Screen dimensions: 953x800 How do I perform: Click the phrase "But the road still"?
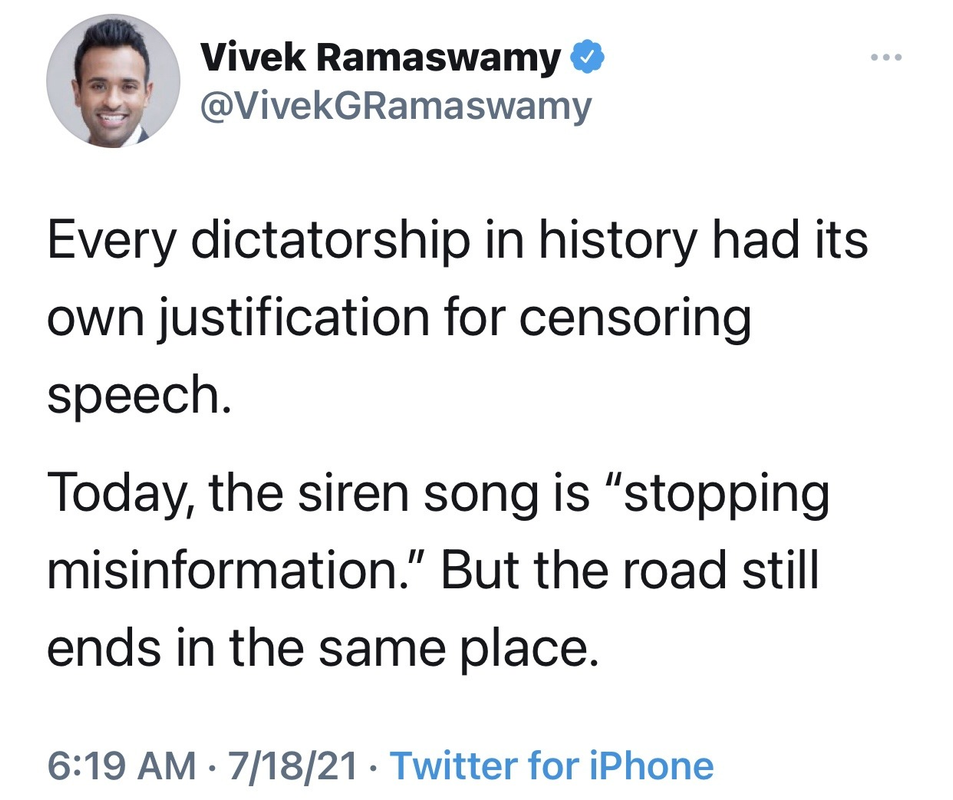point(630,570)
